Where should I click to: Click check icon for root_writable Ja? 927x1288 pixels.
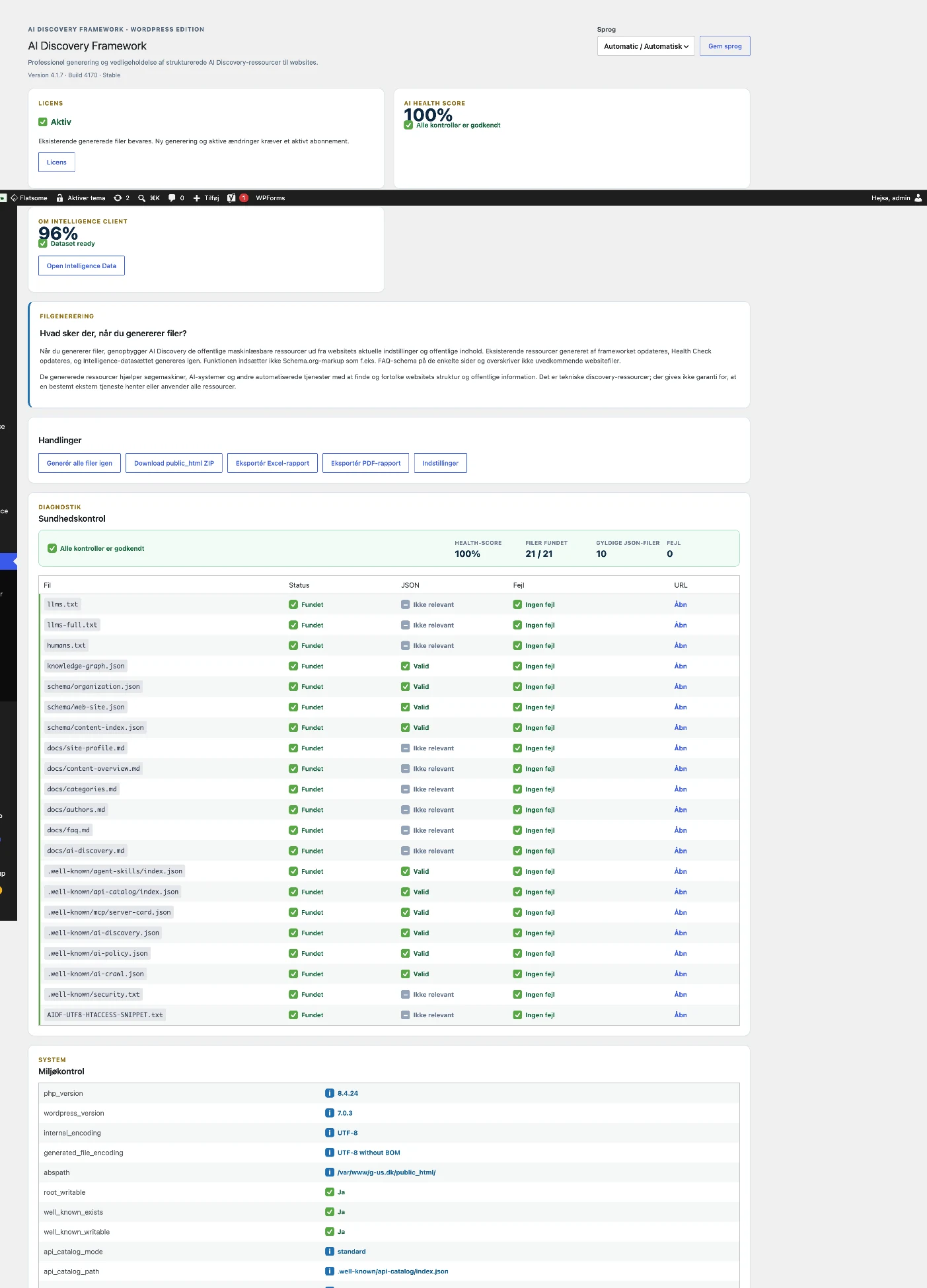coord(330,1192)
